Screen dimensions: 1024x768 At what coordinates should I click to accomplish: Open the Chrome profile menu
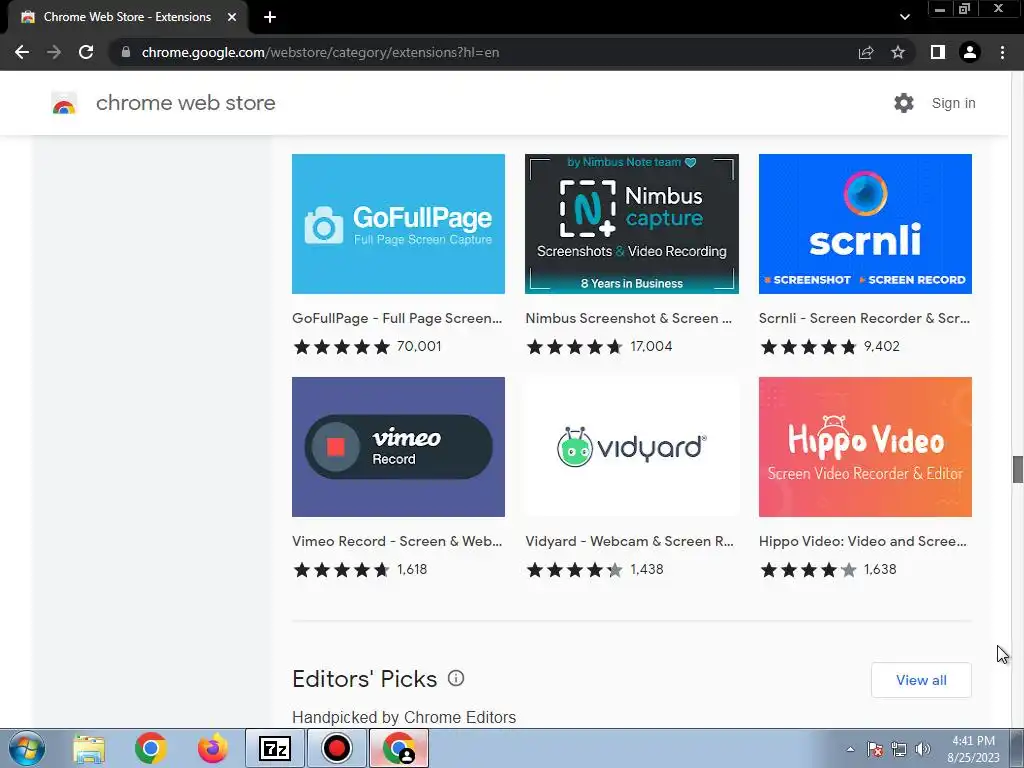(970, 52)
